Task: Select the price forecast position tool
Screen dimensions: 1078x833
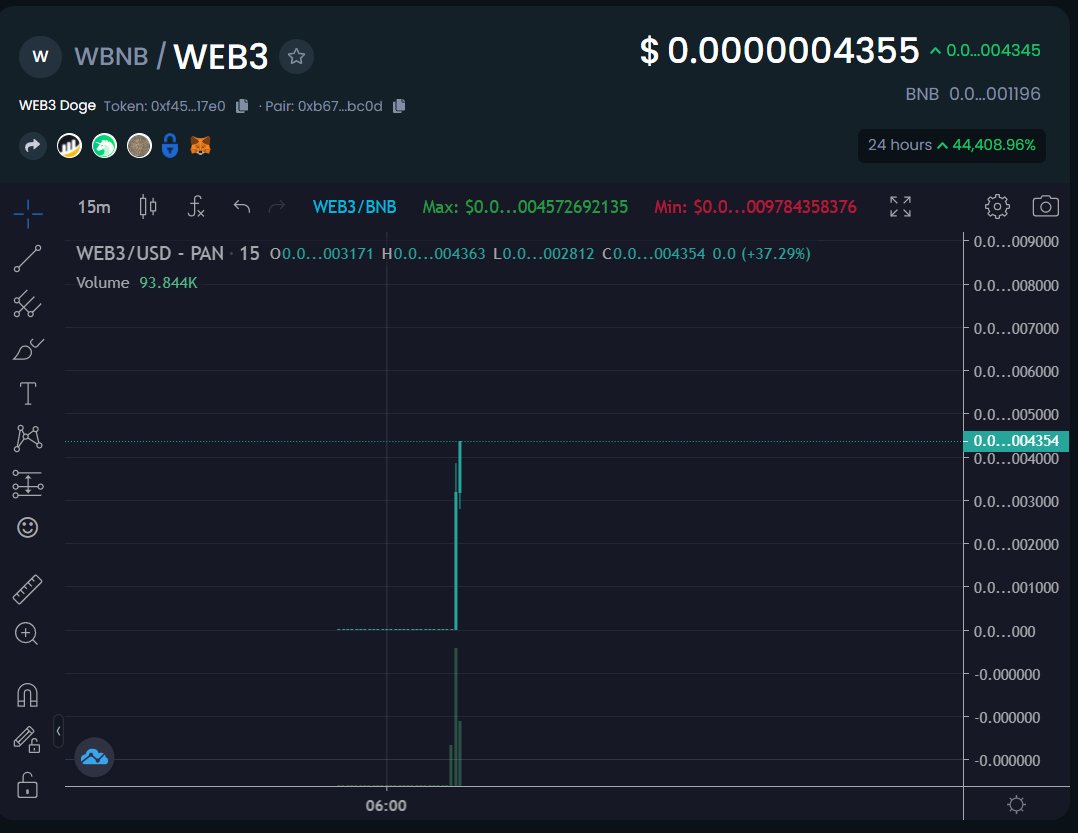Action: coord(28,484)
